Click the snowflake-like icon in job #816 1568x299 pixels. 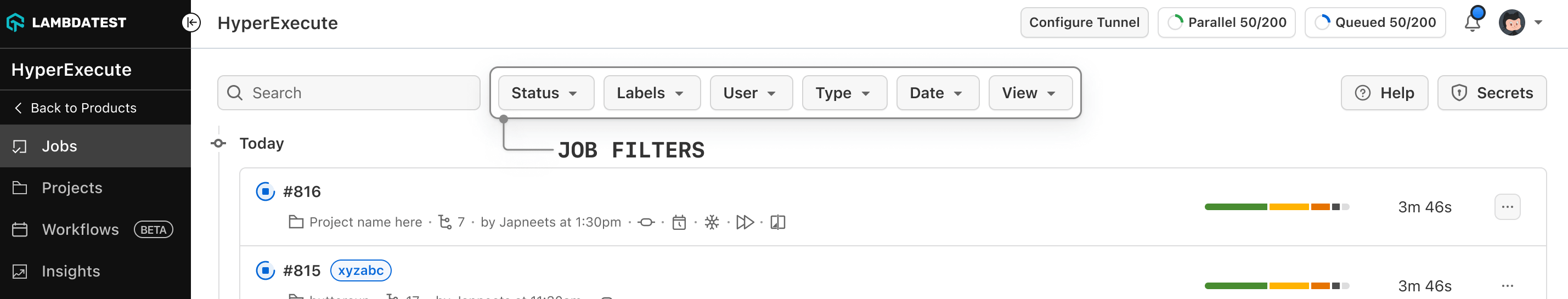pos(712,223)
